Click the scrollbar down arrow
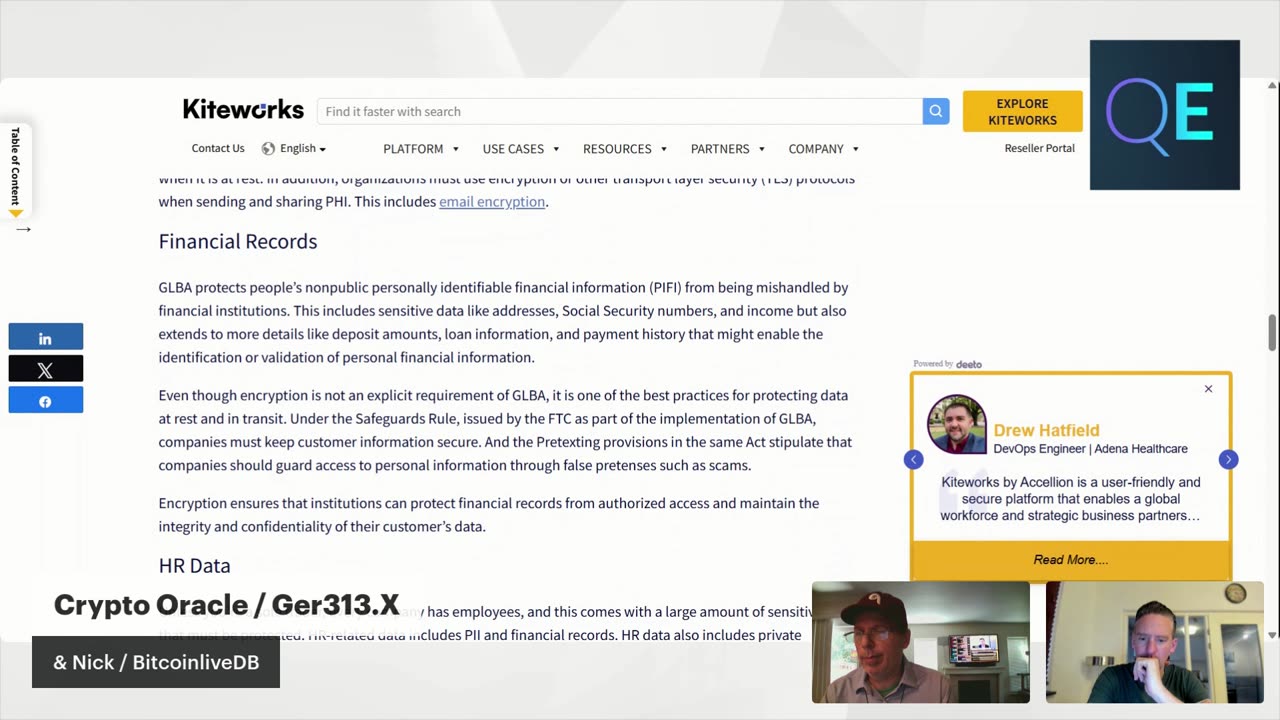This screenshot has height=720, width=1280. [1272, 635]
